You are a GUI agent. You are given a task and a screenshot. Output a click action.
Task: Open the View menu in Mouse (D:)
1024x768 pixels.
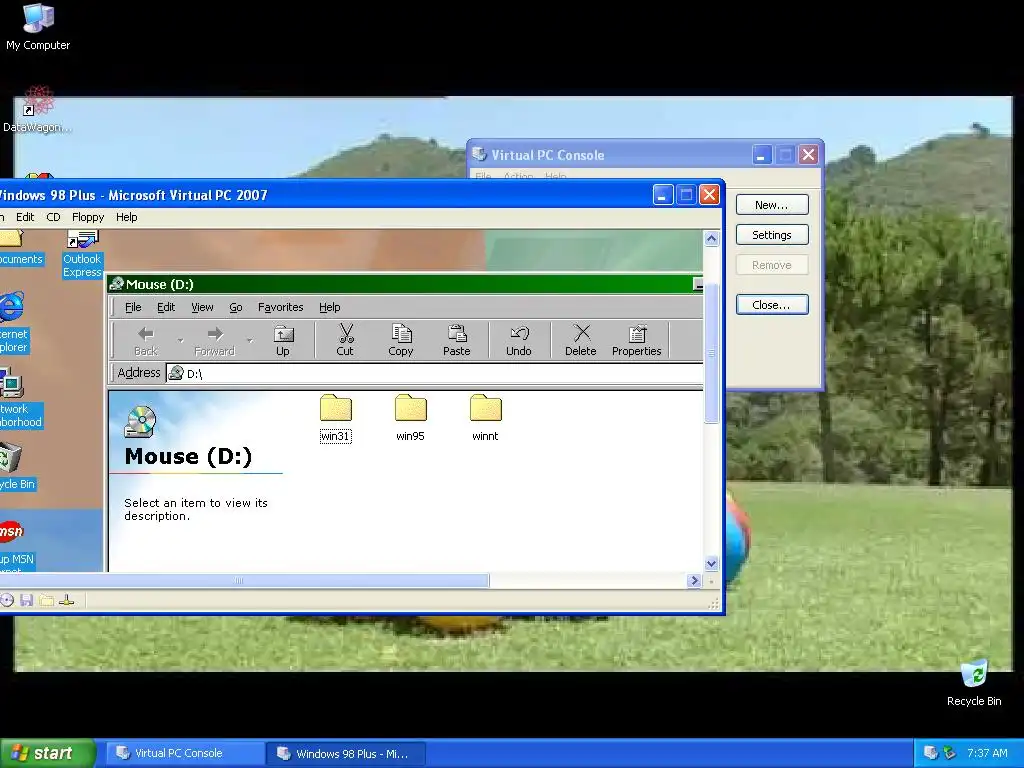[202, 307]
